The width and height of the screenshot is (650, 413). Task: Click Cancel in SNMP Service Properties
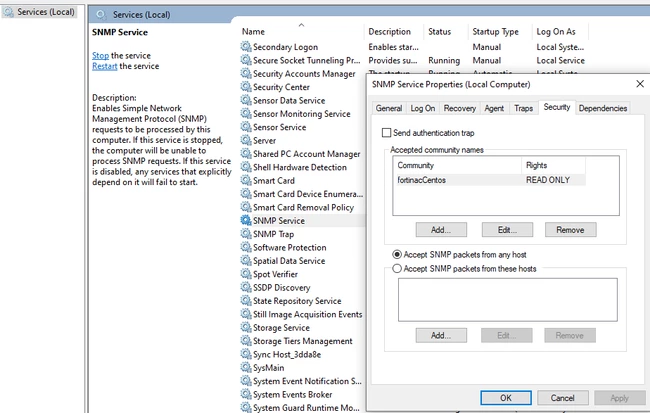click(563, 398)
